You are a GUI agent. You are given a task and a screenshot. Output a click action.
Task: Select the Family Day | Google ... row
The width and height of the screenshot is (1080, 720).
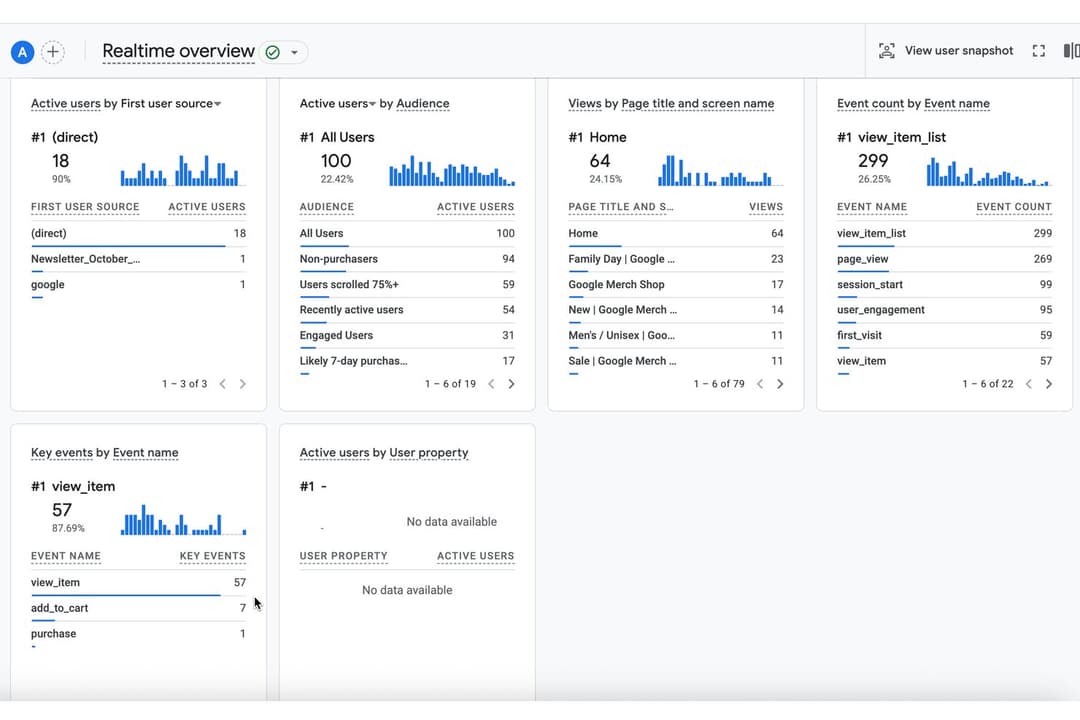[676, 259]
